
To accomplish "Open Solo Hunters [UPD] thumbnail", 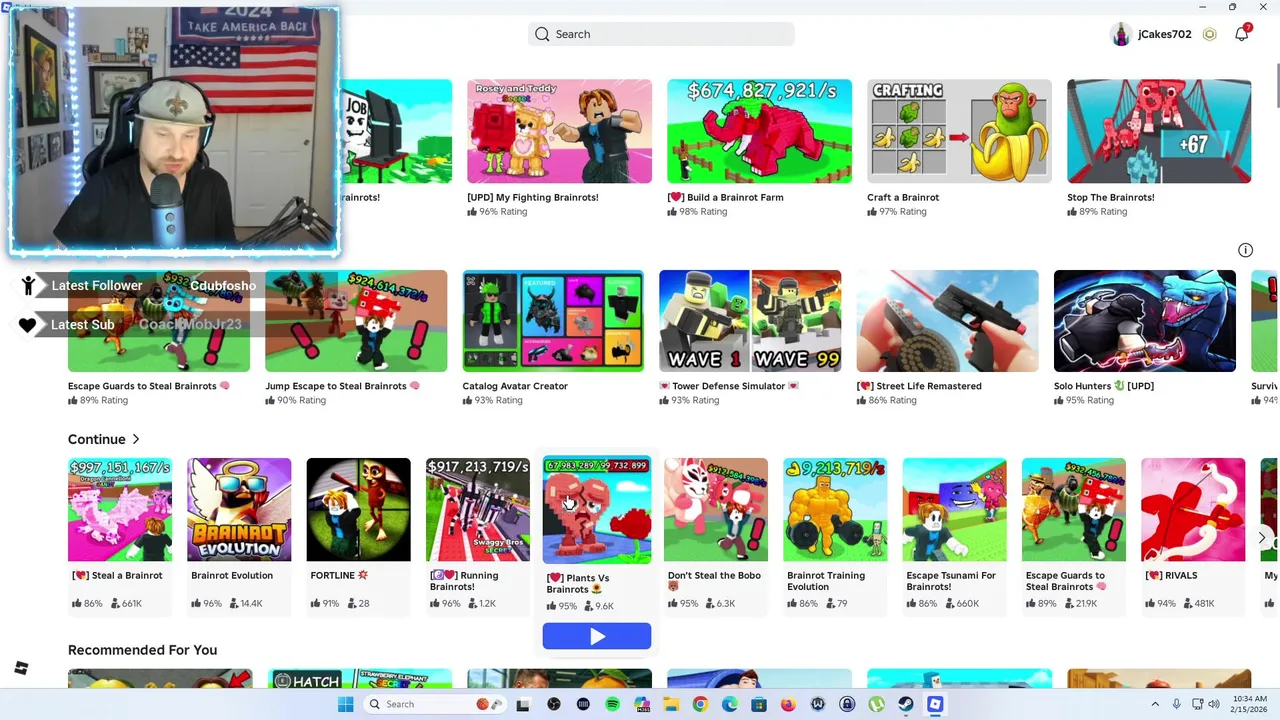I will point(1145,320).
